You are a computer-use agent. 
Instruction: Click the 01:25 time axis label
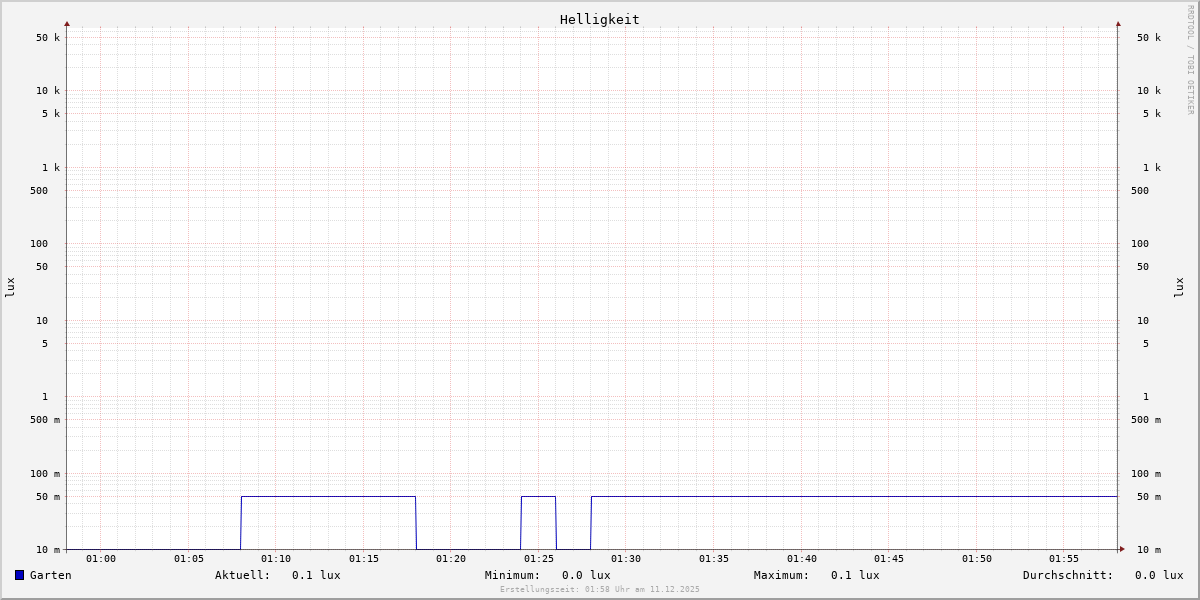click(x=539, y=559)
